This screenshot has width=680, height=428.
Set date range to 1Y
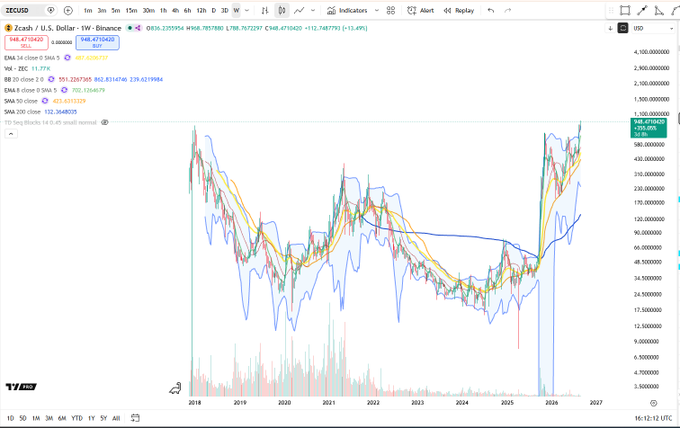[x=92, y=418]
